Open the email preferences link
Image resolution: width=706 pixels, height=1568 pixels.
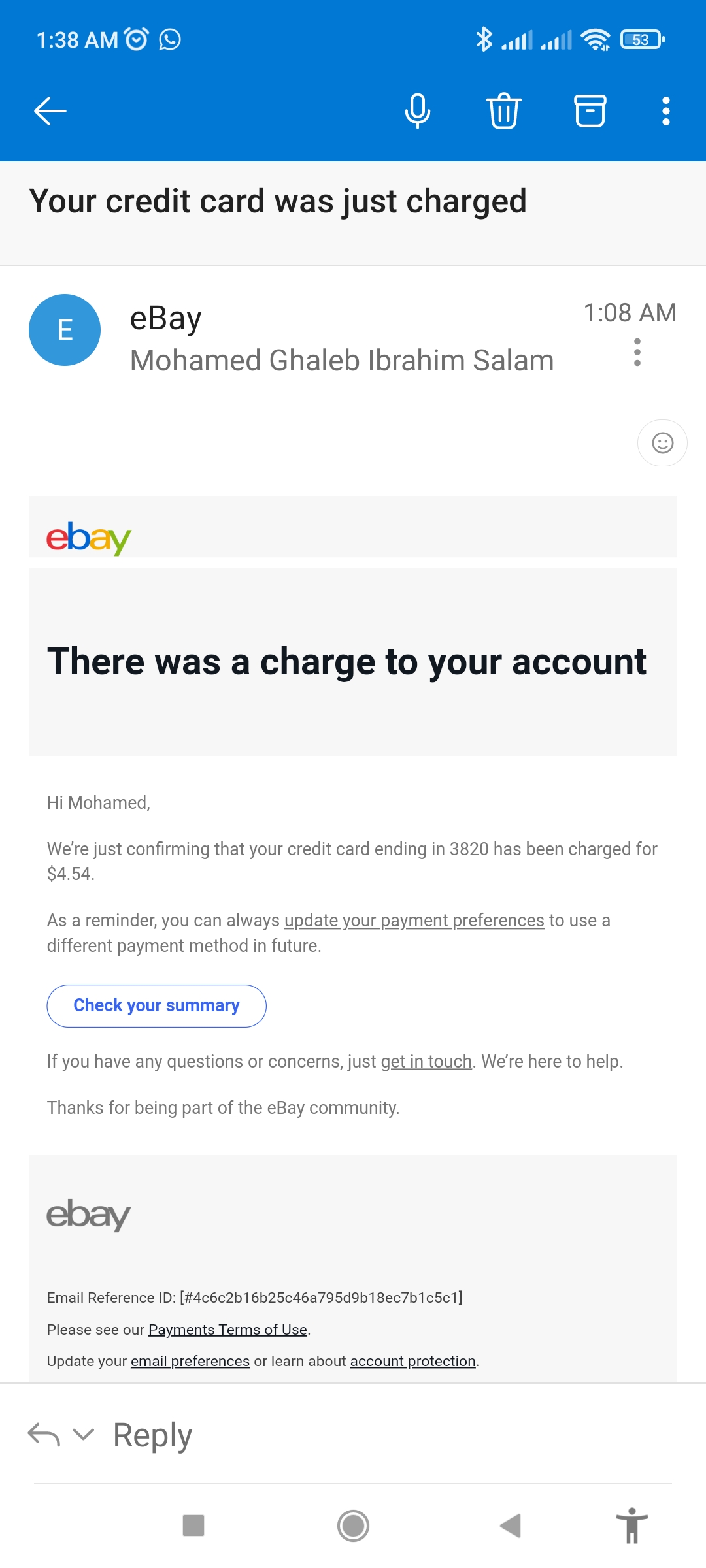(190, 1361)
